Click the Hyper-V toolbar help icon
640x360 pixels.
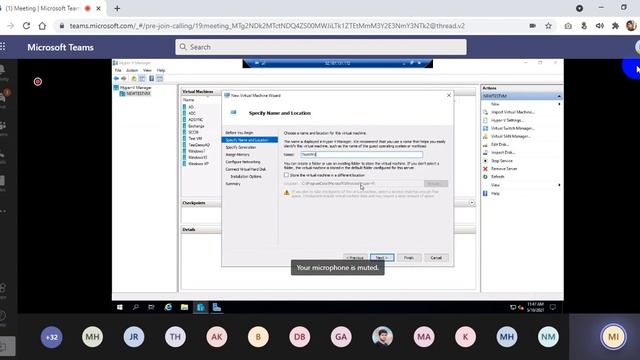click(151, 78)
